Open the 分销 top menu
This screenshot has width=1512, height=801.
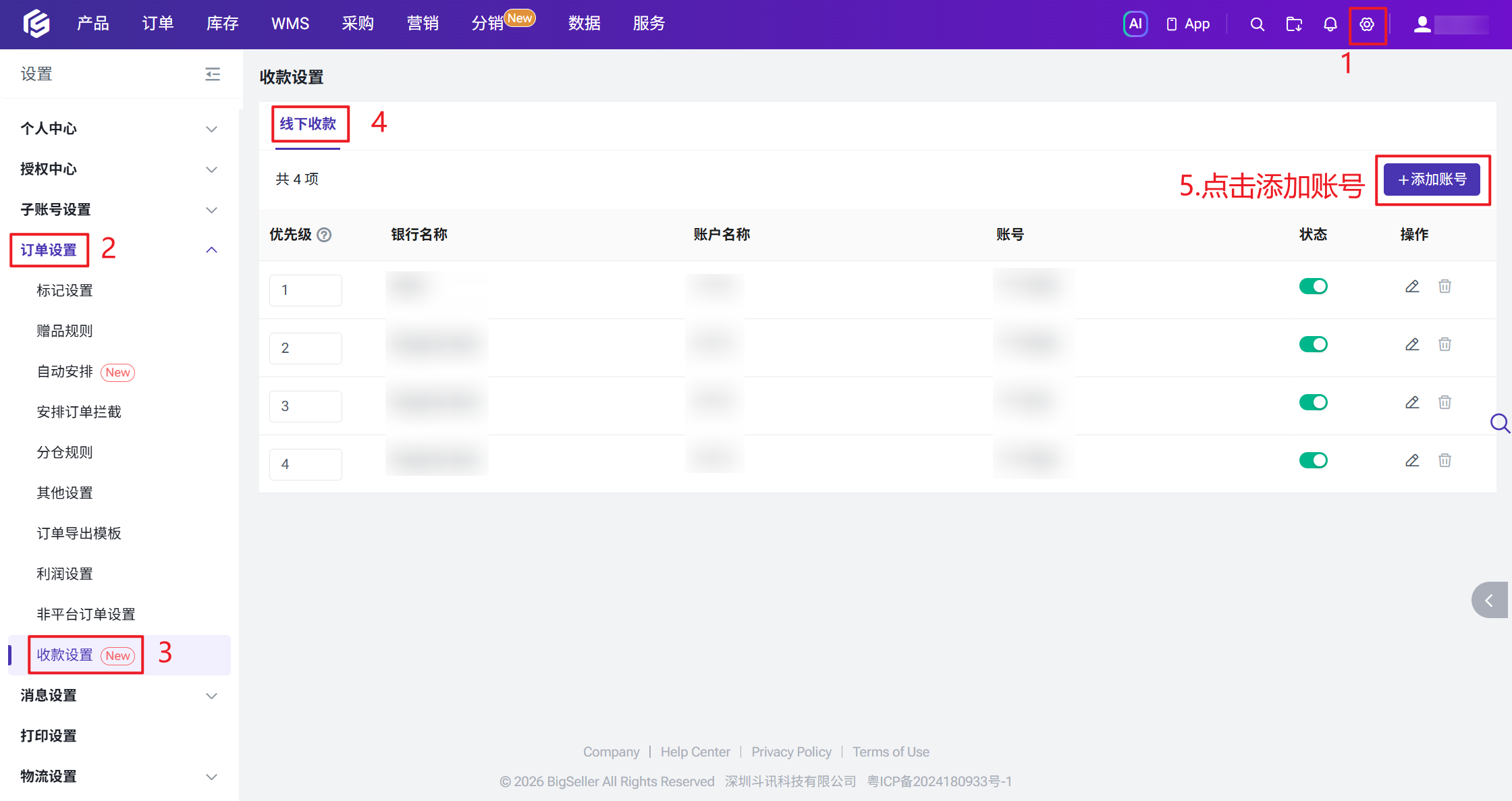point(487,24)
